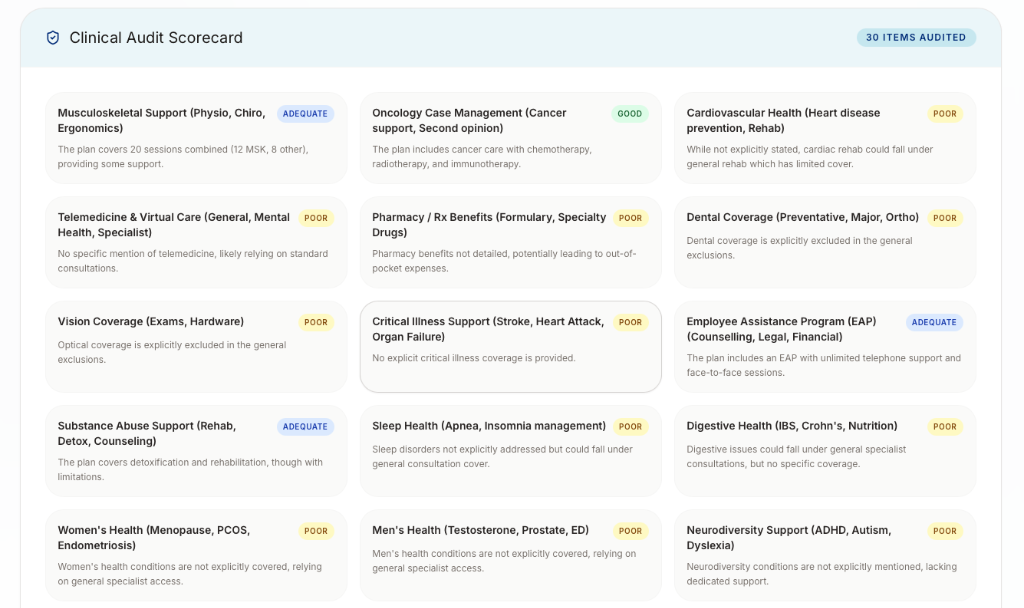Select the Men's Health card
The width and height of the screenshot is (1024, 608).
(510, 555)
